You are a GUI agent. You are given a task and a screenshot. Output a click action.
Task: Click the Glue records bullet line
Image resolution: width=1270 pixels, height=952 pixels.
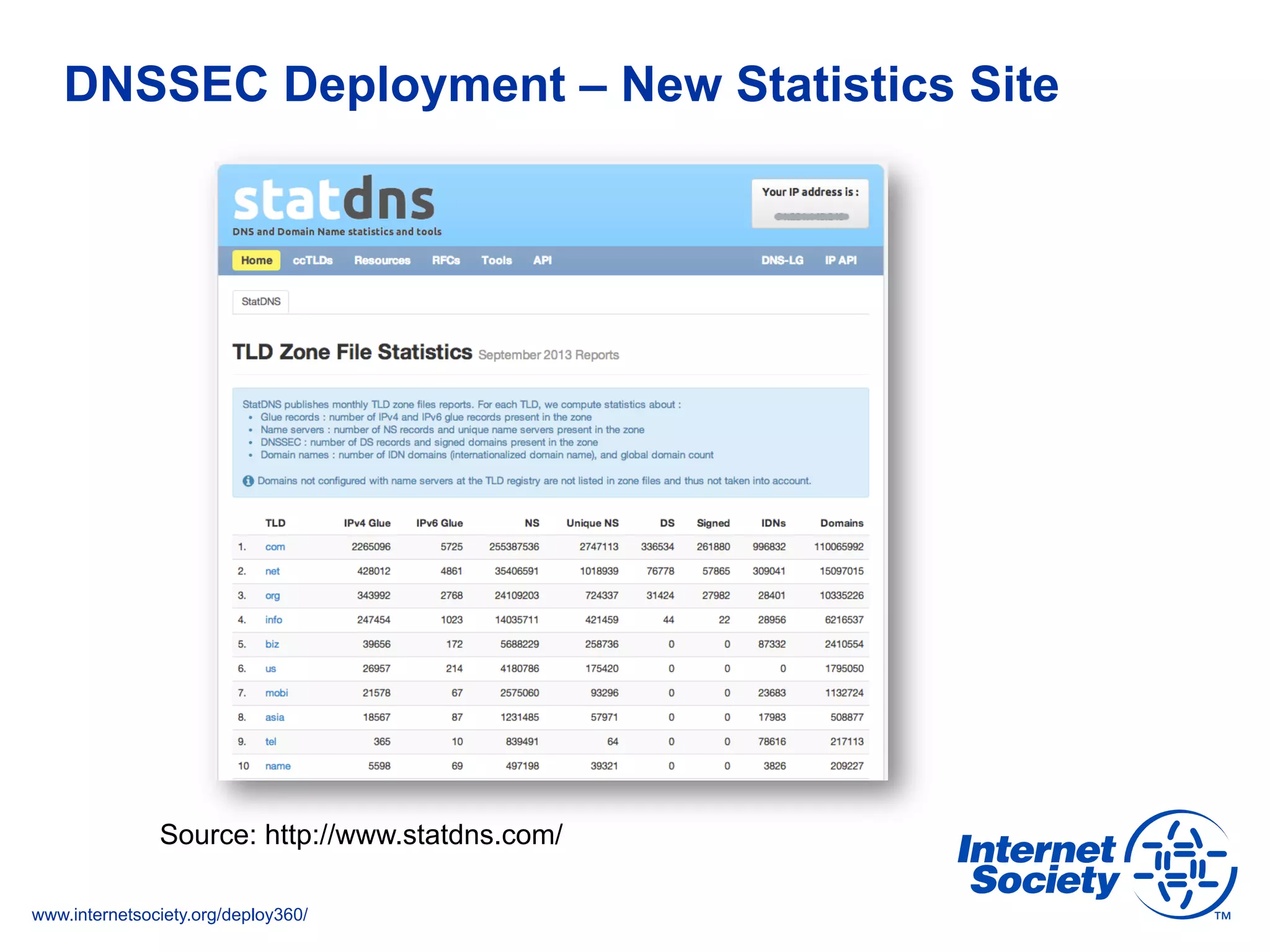[x=425, y=418]
